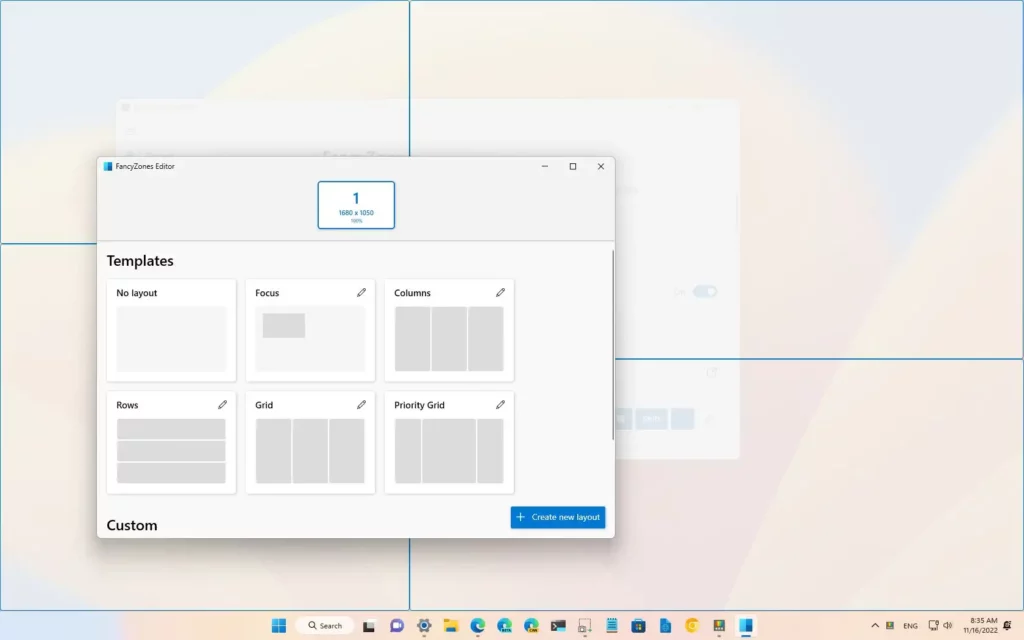1024x640 pixels.
Task: Launch Terminal from the taskbar
Action: tap(558, 626)
